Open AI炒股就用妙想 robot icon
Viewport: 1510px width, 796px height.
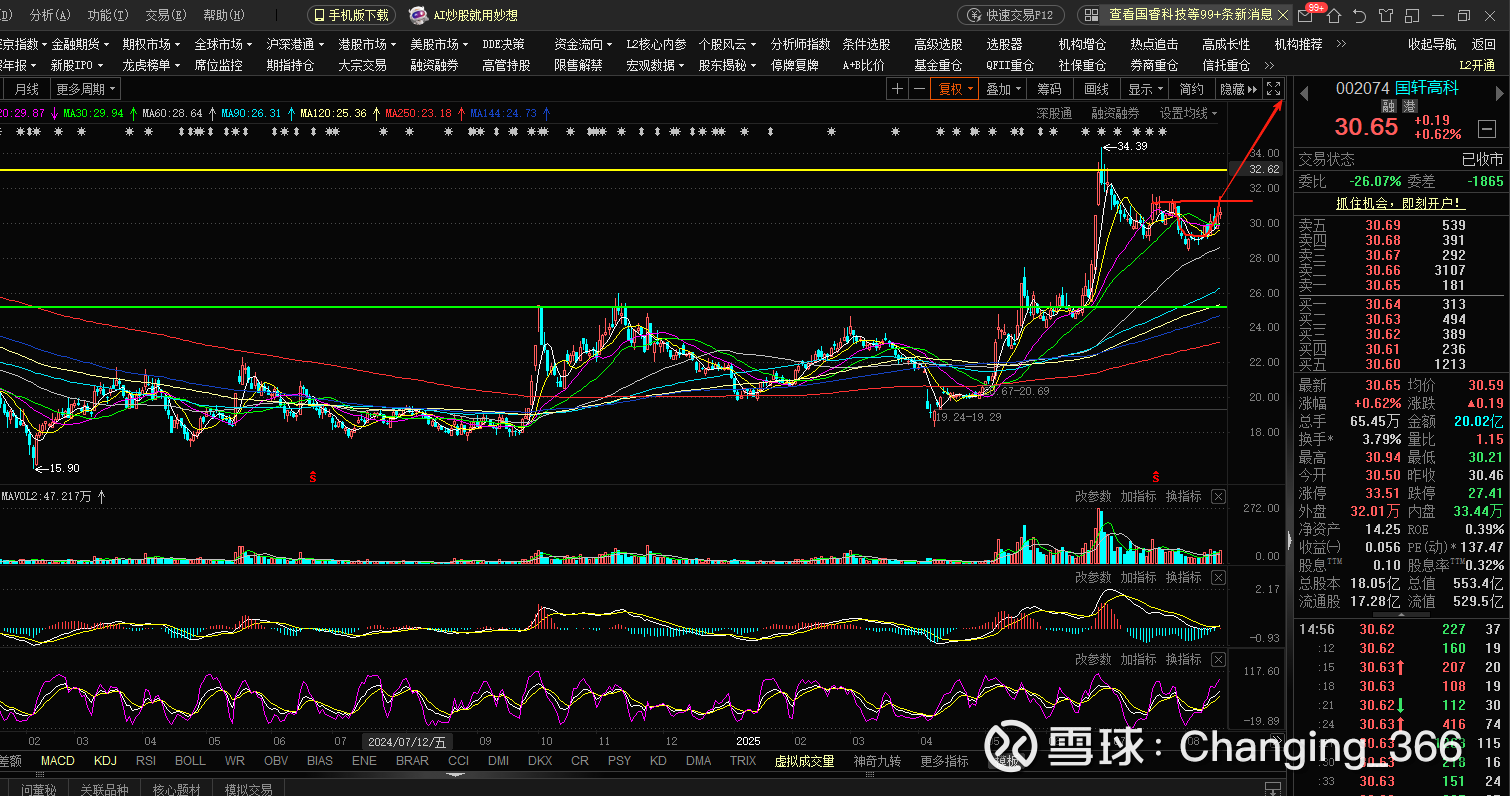[x=418, y=15]
